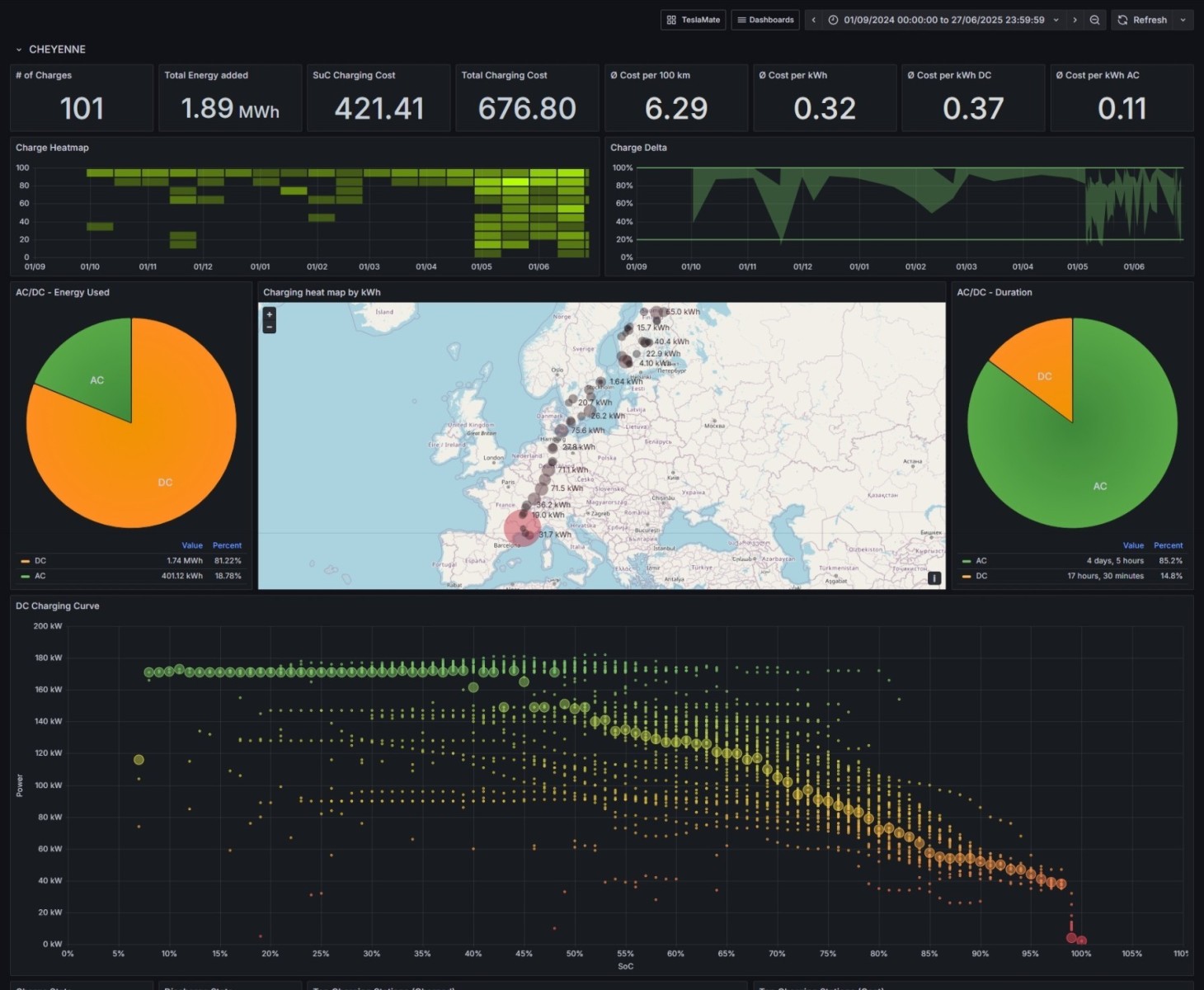Click the '17 hours, 30 minutes' DC duration
The width and height of the screenshot is (1204, 990).
[1106, 576]
